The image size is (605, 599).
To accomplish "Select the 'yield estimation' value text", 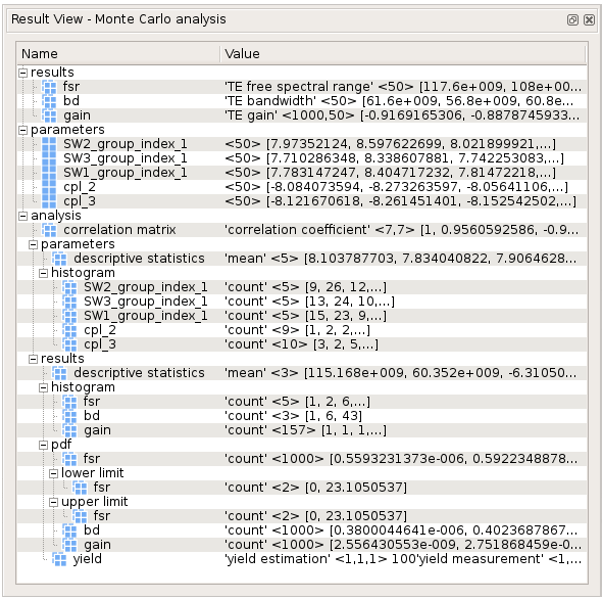I will (403, 559).
